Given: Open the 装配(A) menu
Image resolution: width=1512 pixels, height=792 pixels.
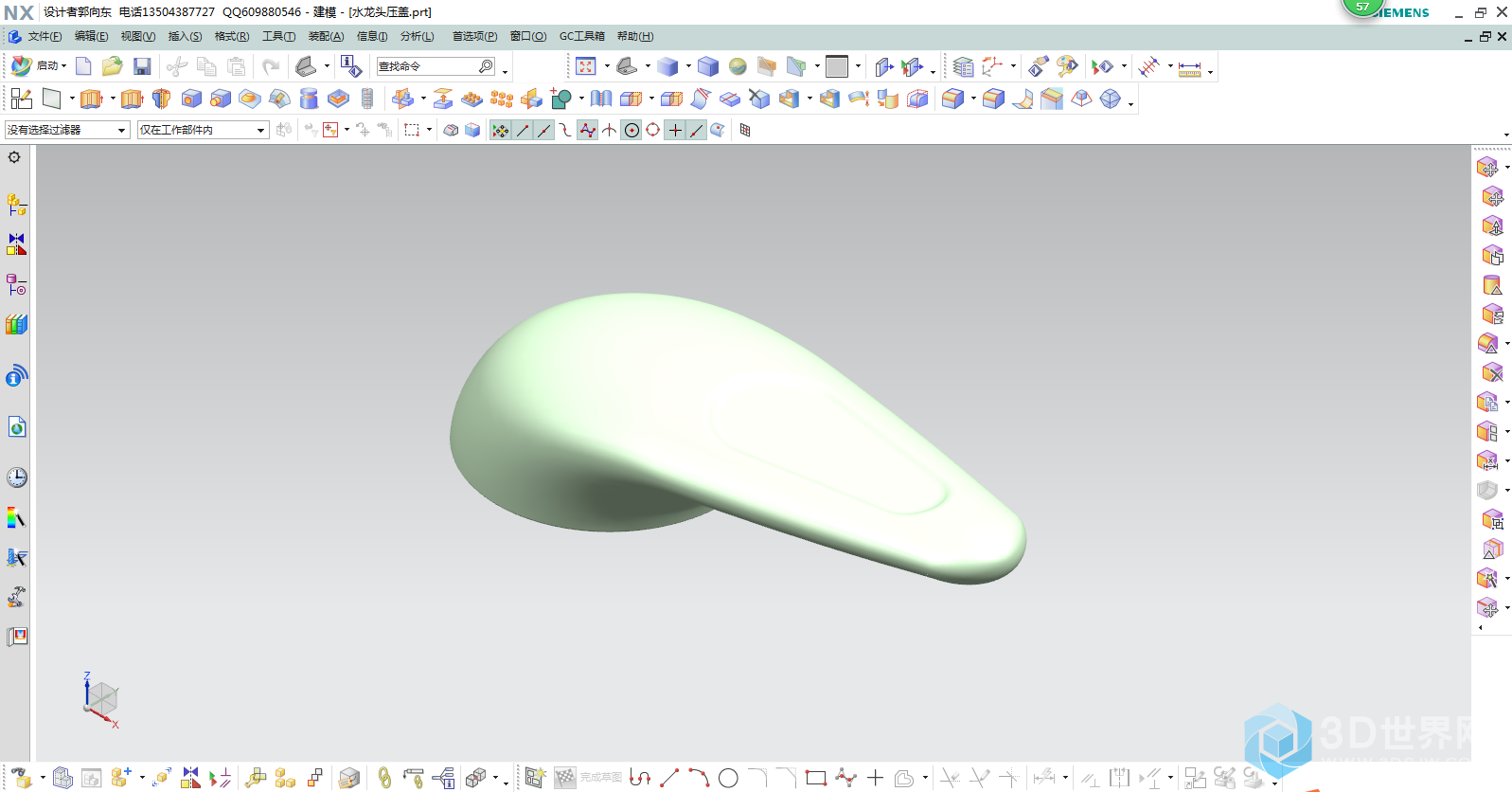Looking at the screenshot, I should [x=326, y=36].
